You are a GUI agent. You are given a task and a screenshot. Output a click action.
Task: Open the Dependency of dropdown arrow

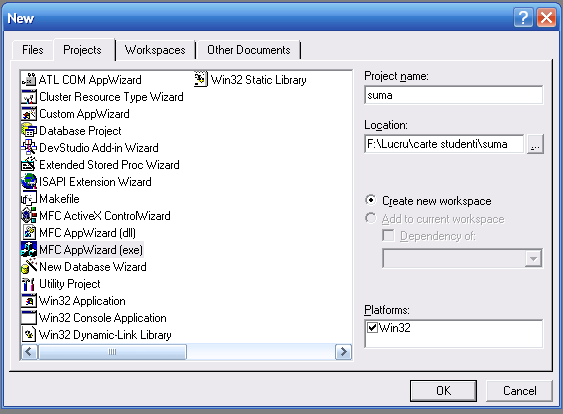point(533,258)
